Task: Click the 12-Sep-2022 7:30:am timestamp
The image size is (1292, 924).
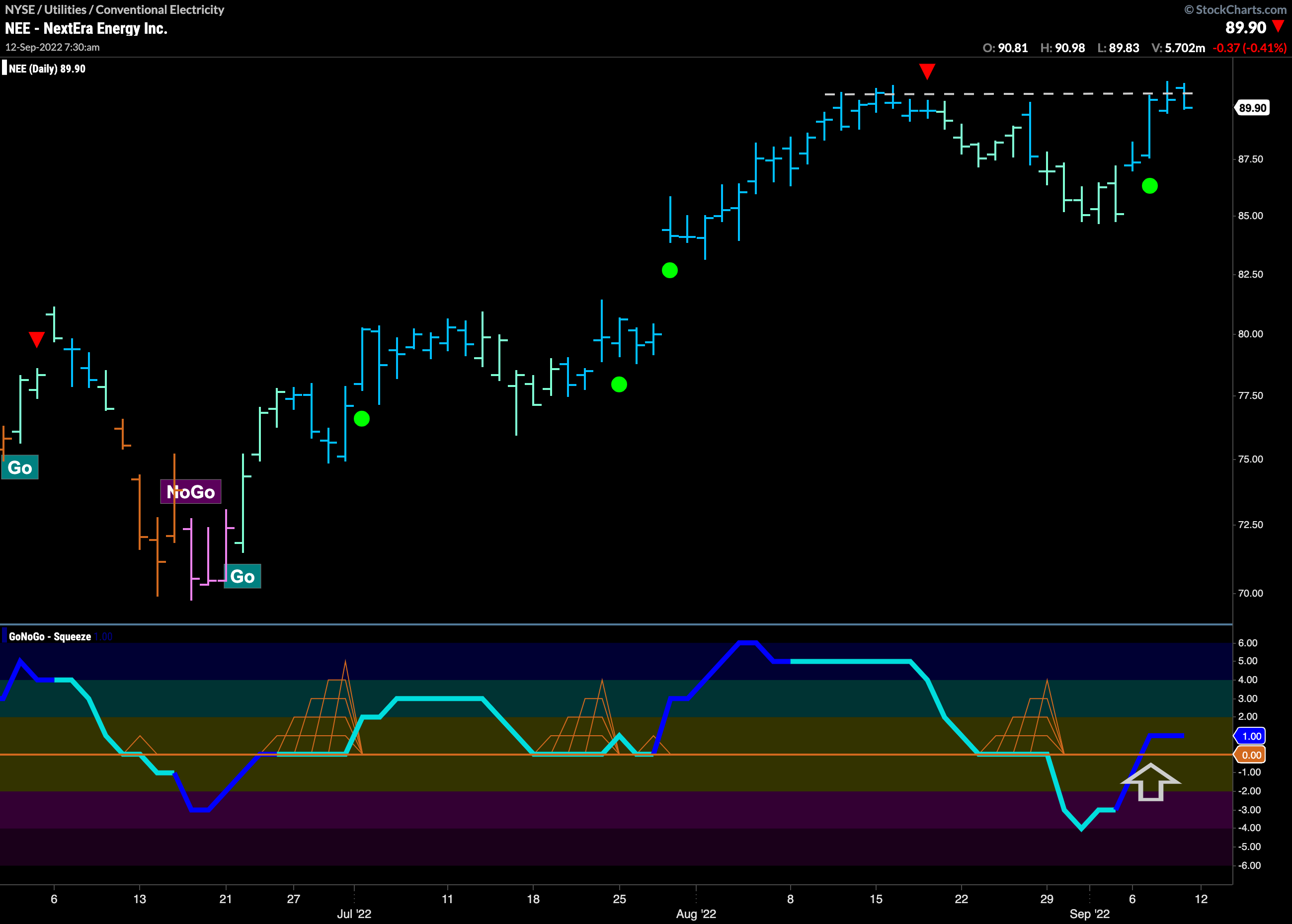Action: [x=52, y=47]
